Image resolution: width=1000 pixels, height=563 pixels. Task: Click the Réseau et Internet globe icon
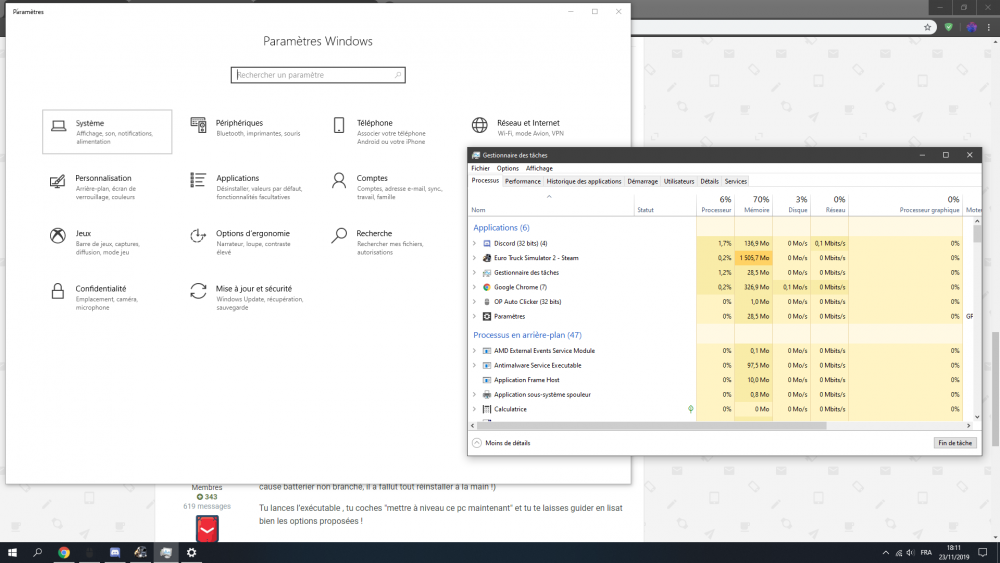pos(479,126)
